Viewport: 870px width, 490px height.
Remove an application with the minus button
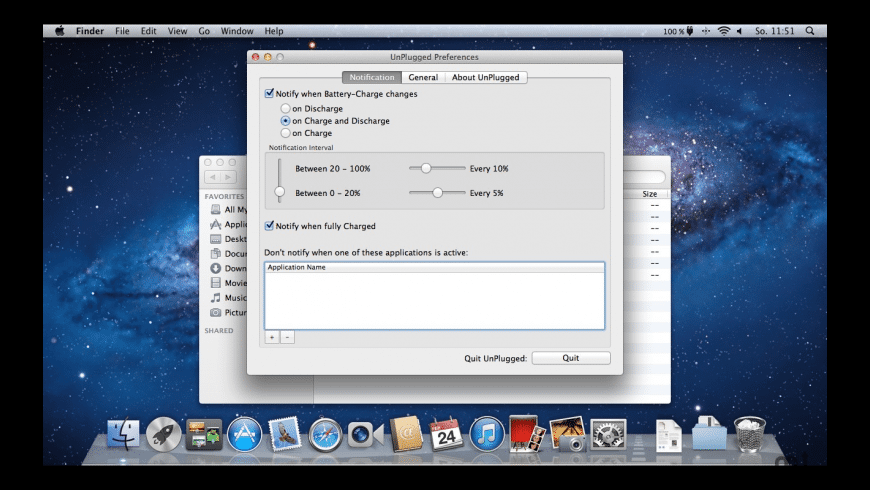pos(287,337)
